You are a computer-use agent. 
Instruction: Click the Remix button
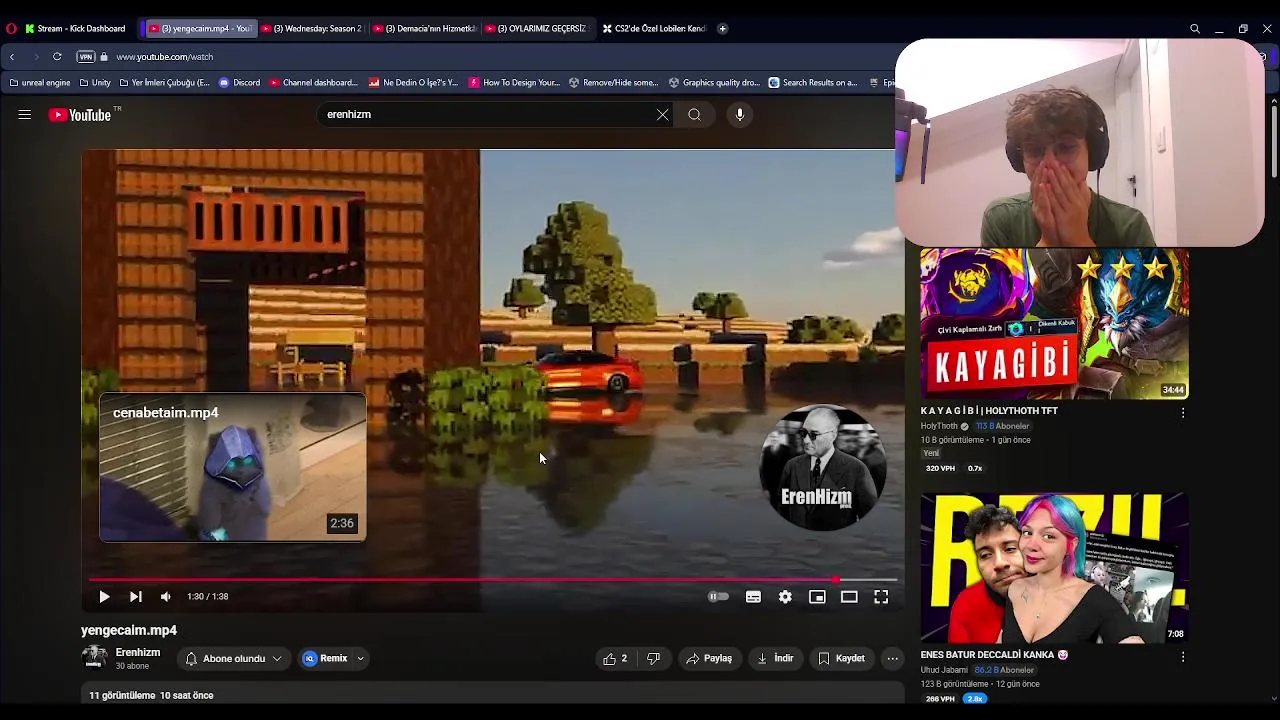point(325,659)
